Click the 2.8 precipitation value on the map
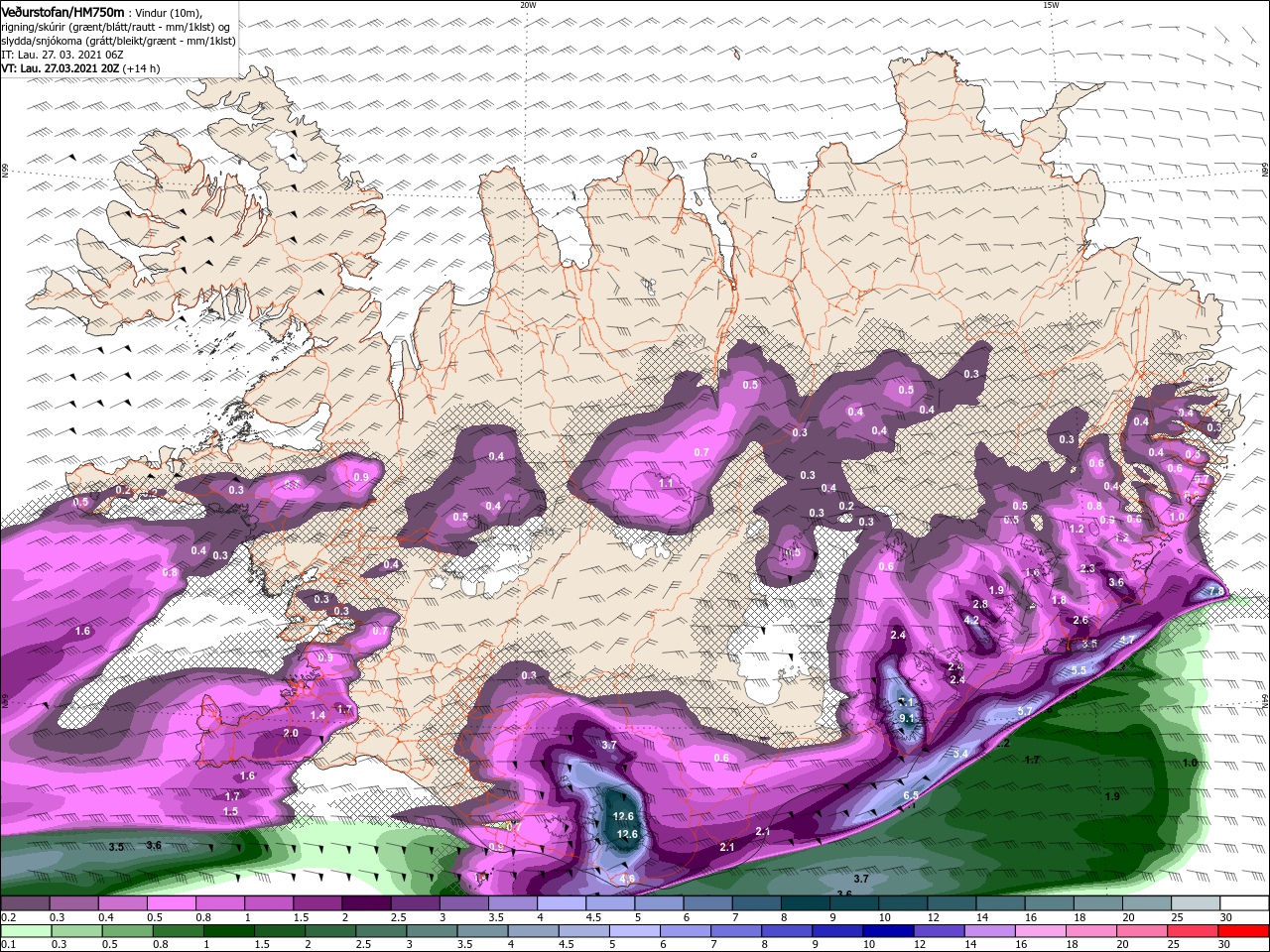Image resolution: width=1270 pixels, height=952 pixels. click(980, 604)
